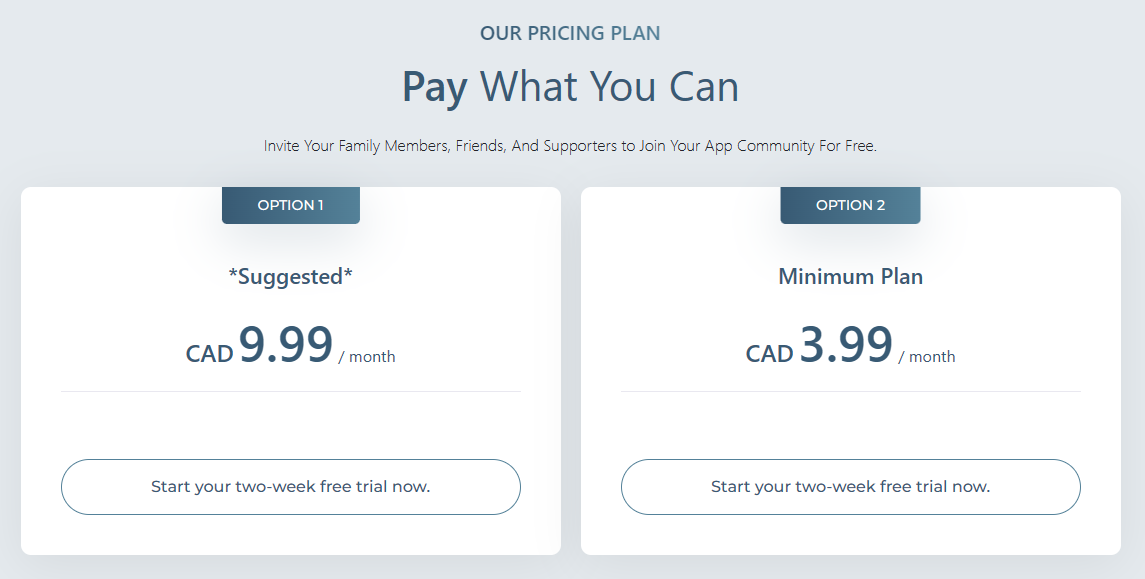Click the divider line under the 3.99 price
This screenshot has height=579, width=1145.
pyautogui.click(x=850, y=391)
